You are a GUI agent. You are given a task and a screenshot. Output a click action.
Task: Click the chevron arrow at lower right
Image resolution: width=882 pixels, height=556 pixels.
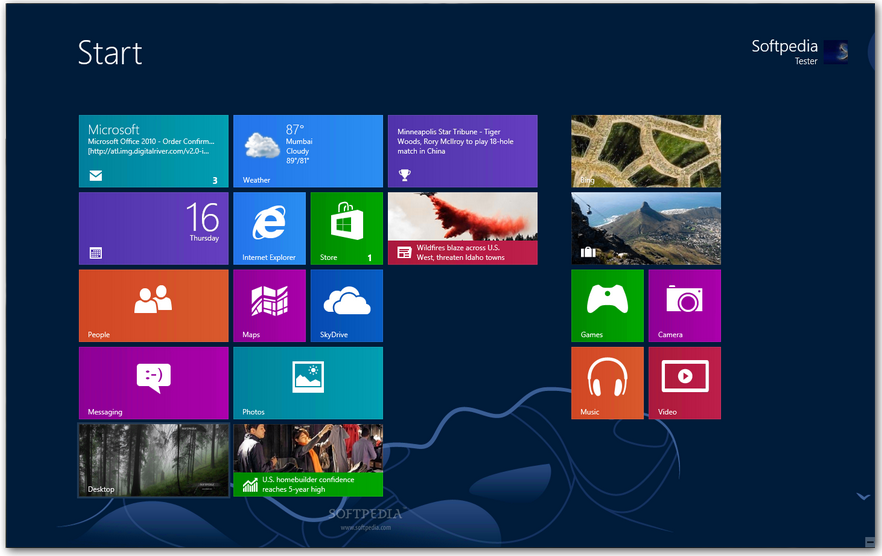point(863,496)
